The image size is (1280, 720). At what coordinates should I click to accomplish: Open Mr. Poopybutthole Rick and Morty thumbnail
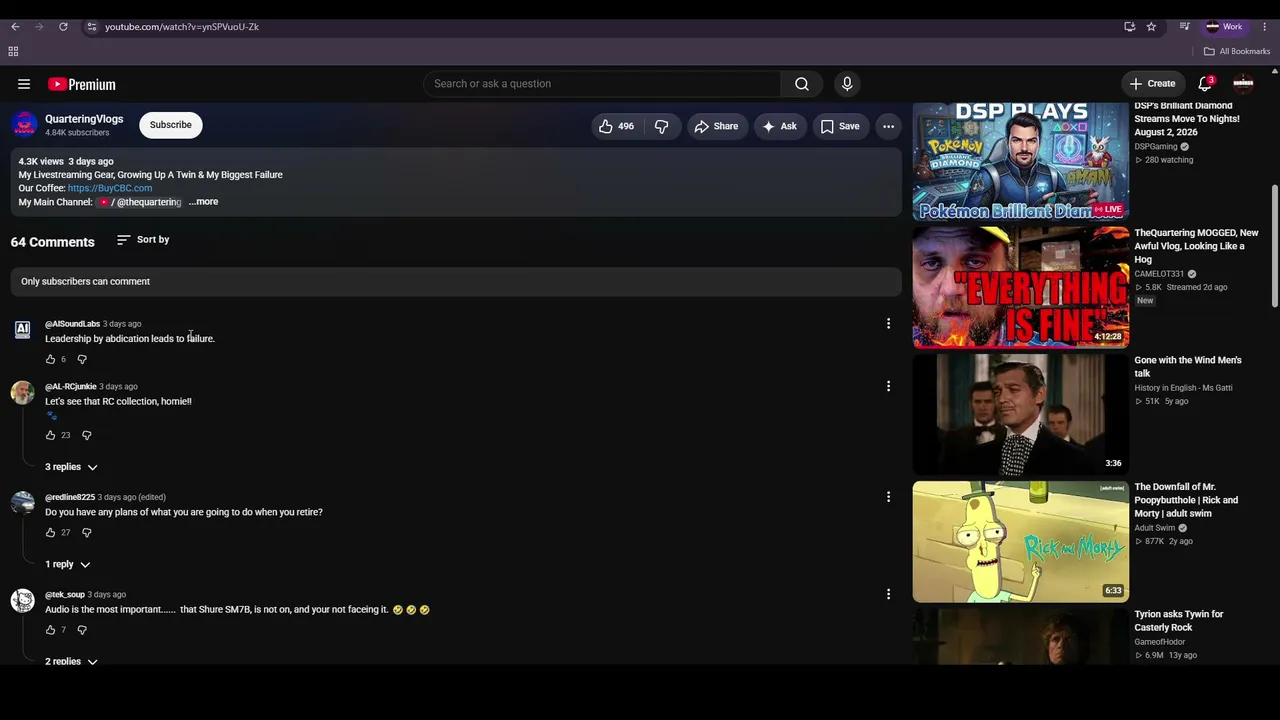(1020, 541)
